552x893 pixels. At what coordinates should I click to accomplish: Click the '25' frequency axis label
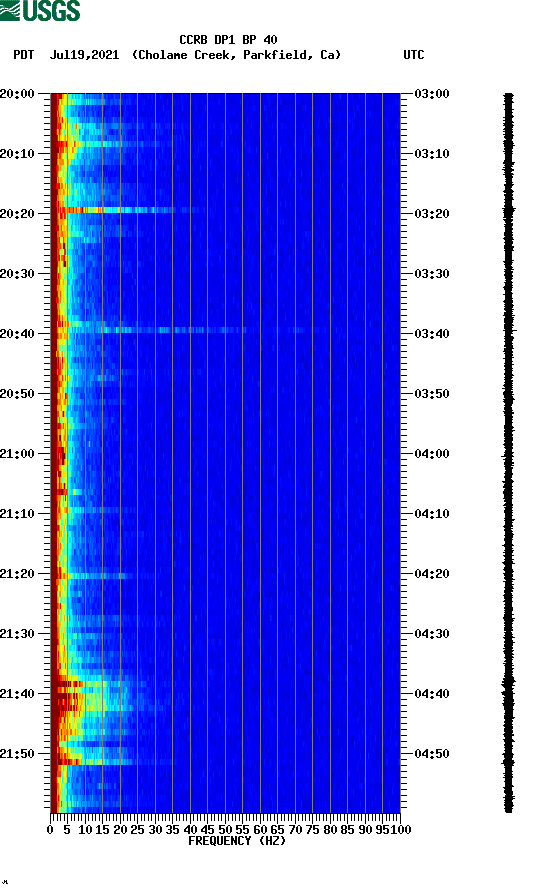click(x=137, y=830)
